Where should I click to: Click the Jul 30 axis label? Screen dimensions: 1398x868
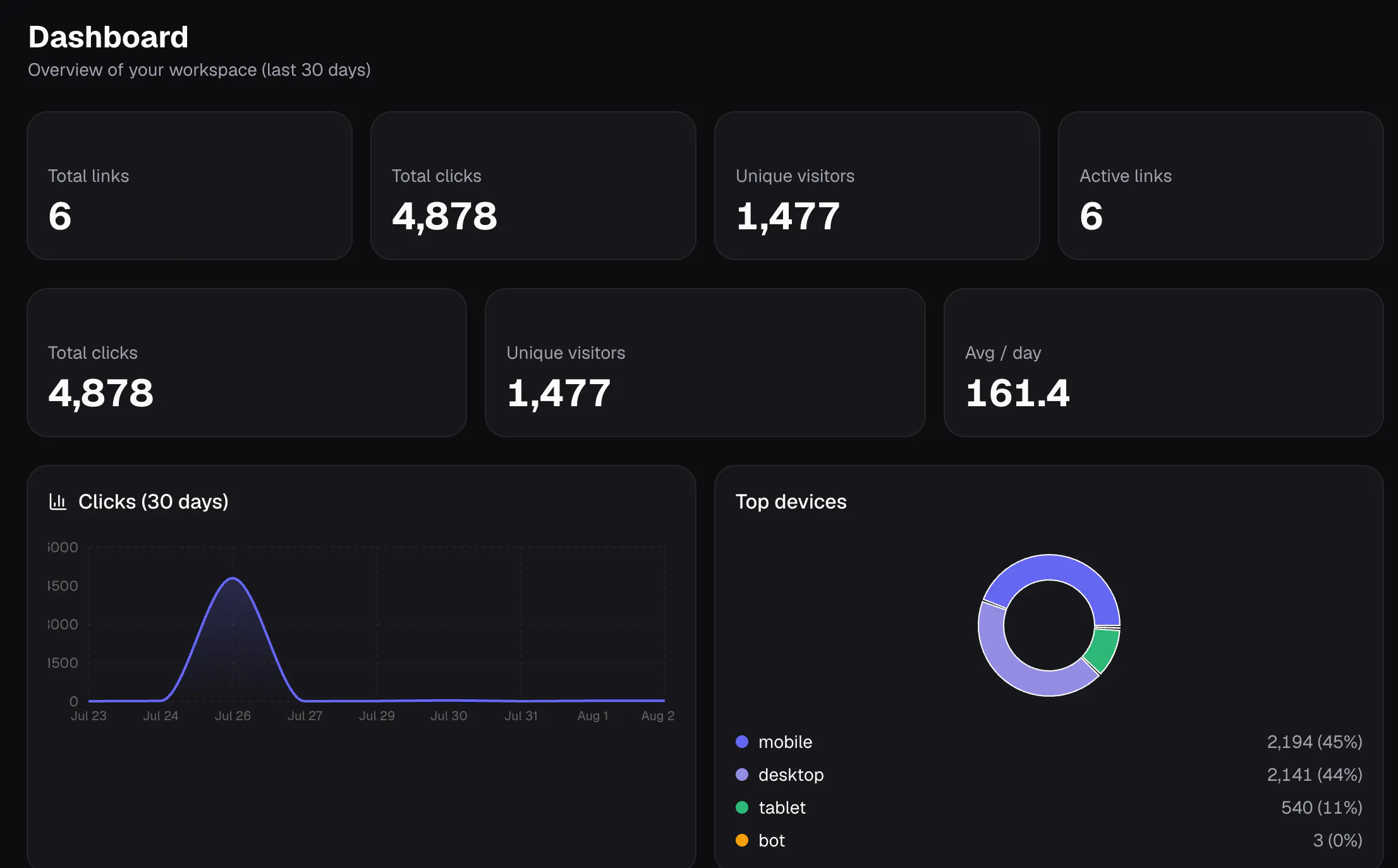pos(449,716)
